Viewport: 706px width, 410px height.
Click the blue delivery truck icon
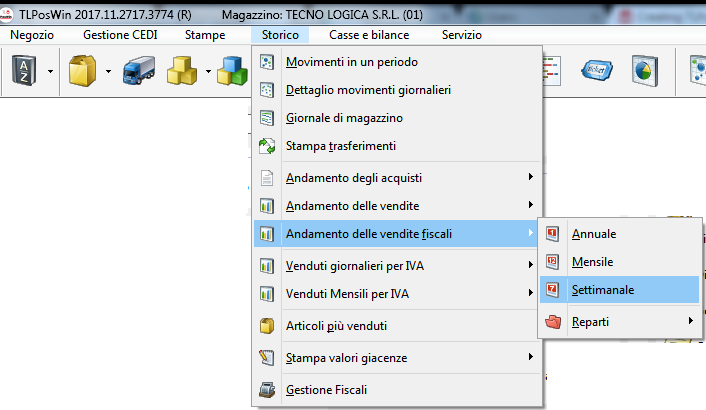pyautogui.click(x=137, y=71)
